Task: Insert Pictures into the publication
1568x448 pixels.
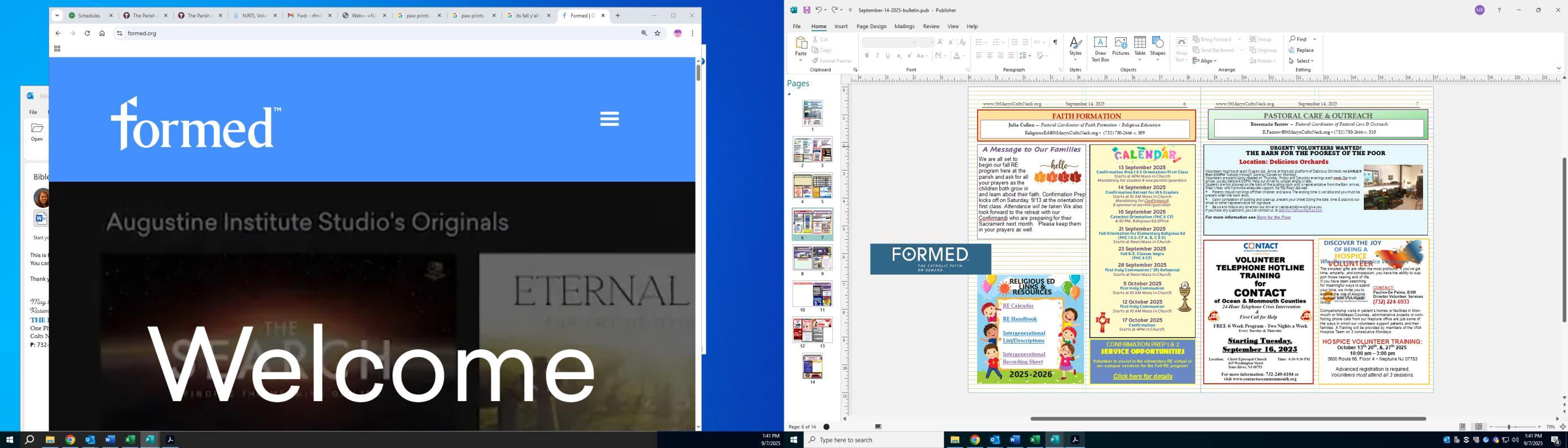Action: click(1121, 47)
